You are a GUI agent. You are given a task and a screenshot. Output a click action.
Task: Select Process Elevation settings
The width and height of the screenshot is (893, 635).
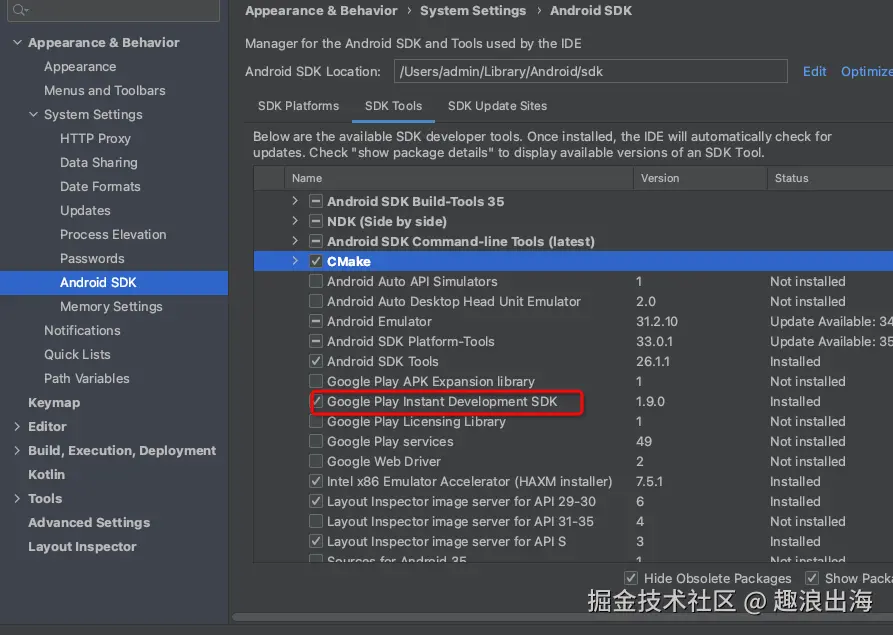113,234
